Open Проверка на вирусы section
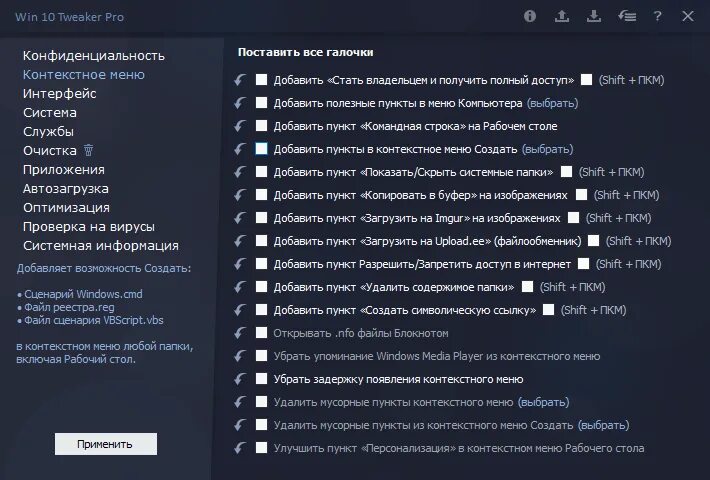 point(89,227)
